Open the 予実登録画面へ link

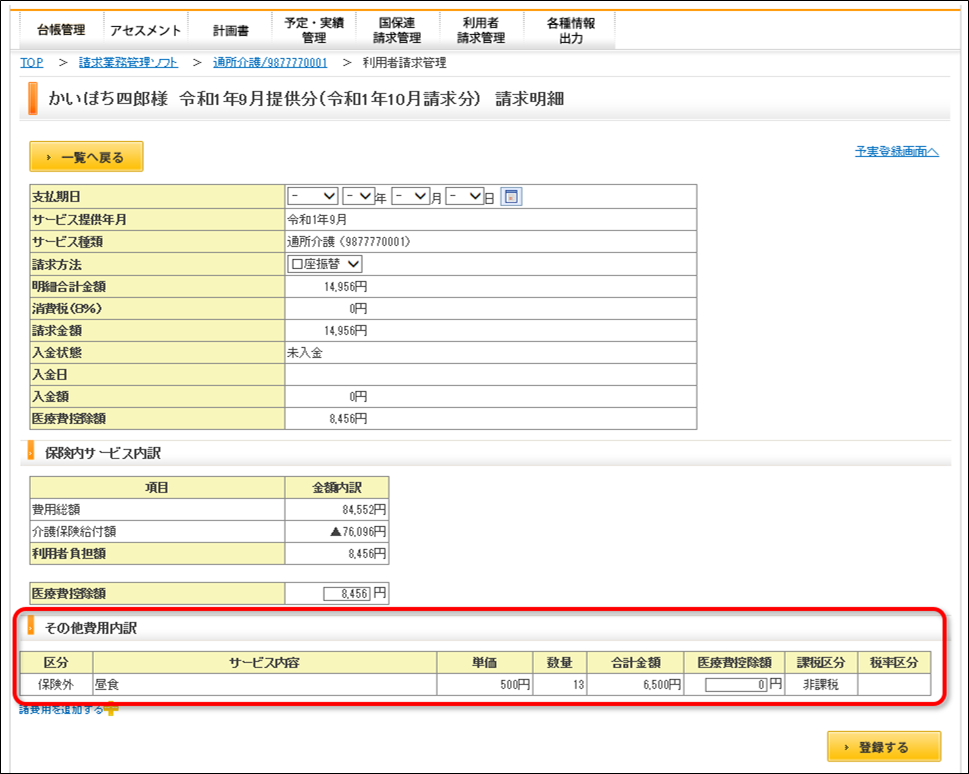pos(897,151)
